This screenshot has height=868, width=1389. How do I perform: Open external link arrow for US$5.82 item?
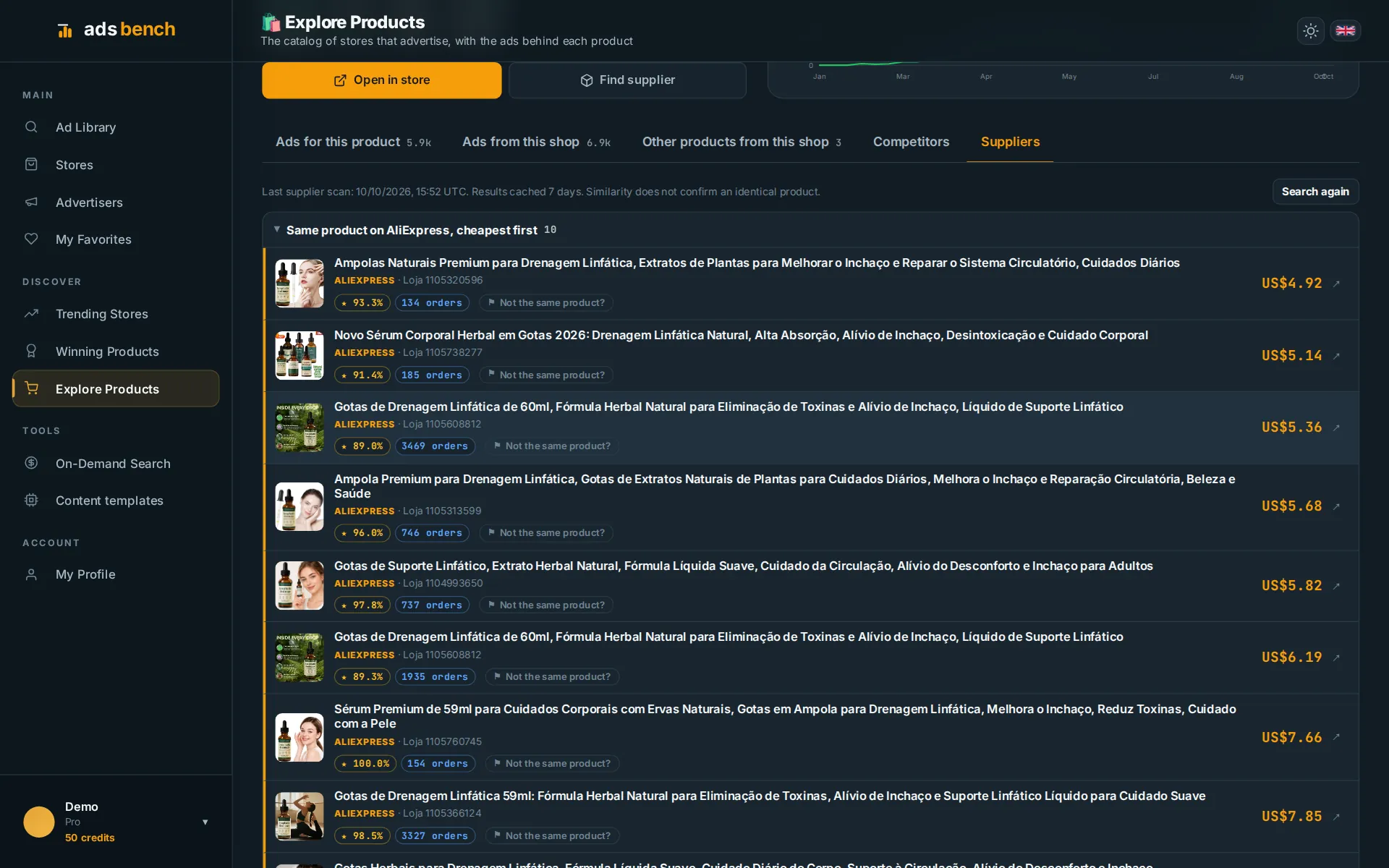coord(1336,586)
